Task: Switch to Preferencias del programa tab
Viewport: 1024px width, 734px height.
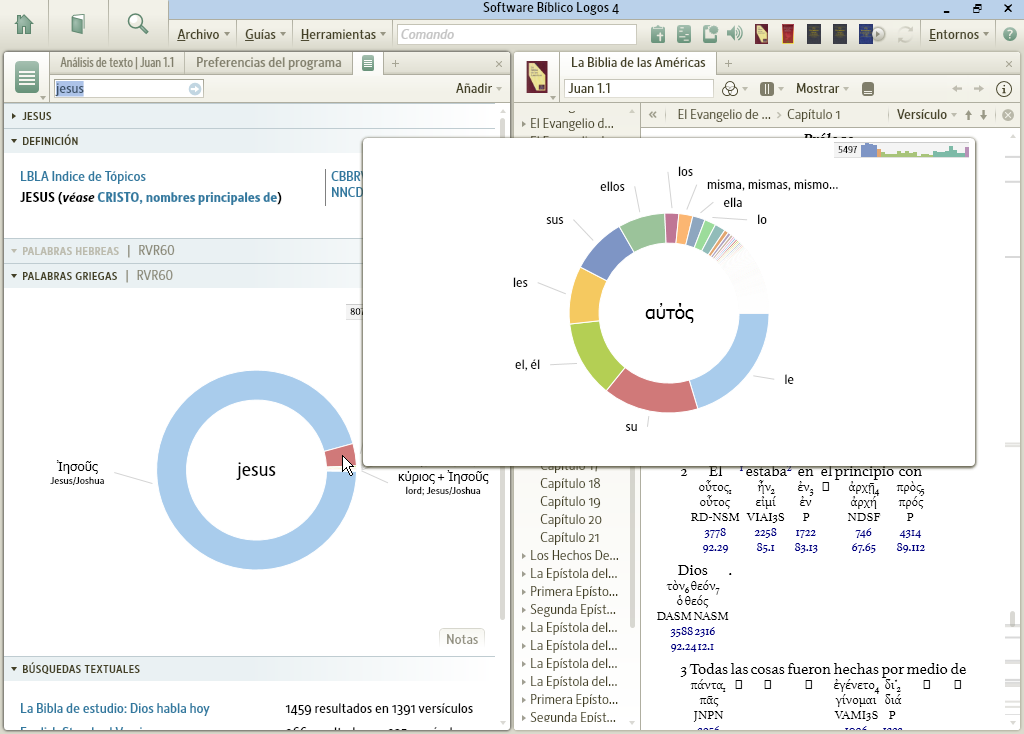Action: (x=268, y=62)
